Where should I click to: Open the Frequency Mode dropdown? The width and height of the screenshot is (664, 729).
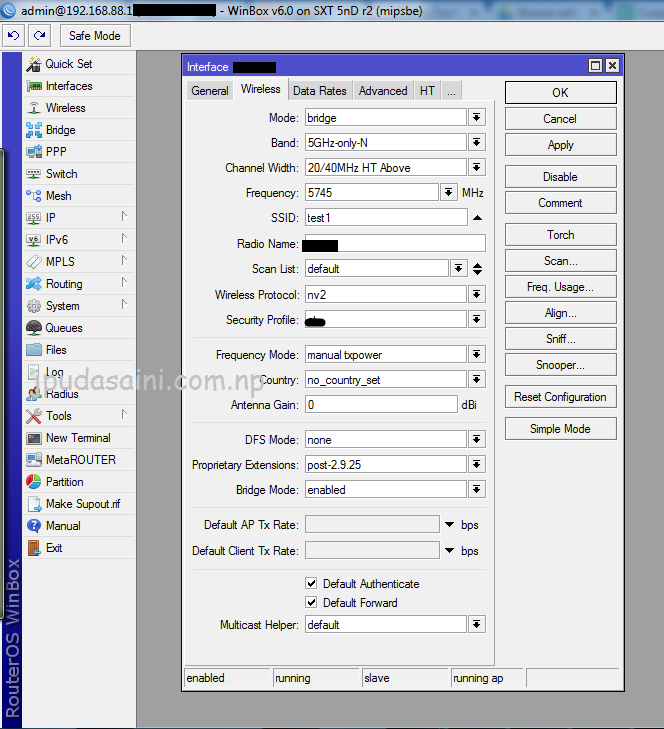(477, 355)
